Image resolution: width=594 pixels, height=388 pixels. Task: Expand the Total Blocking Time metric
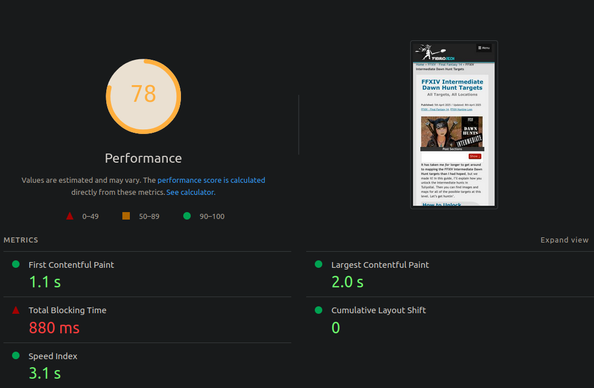click(x=147, y=320)
